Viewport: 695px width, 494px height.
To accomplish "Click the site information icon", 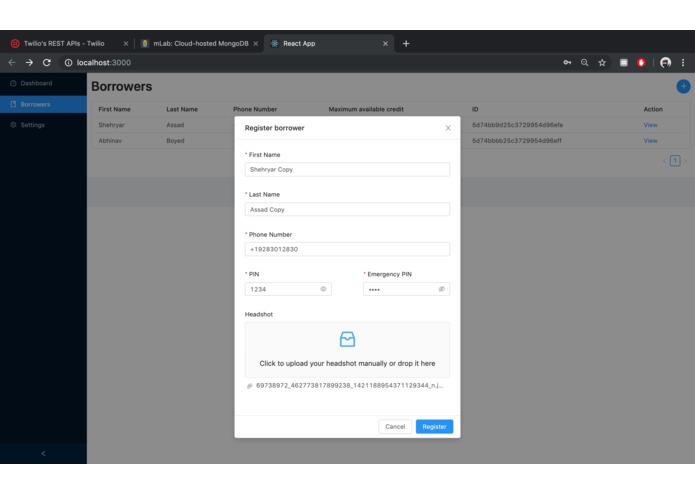I will pos(68,63).
